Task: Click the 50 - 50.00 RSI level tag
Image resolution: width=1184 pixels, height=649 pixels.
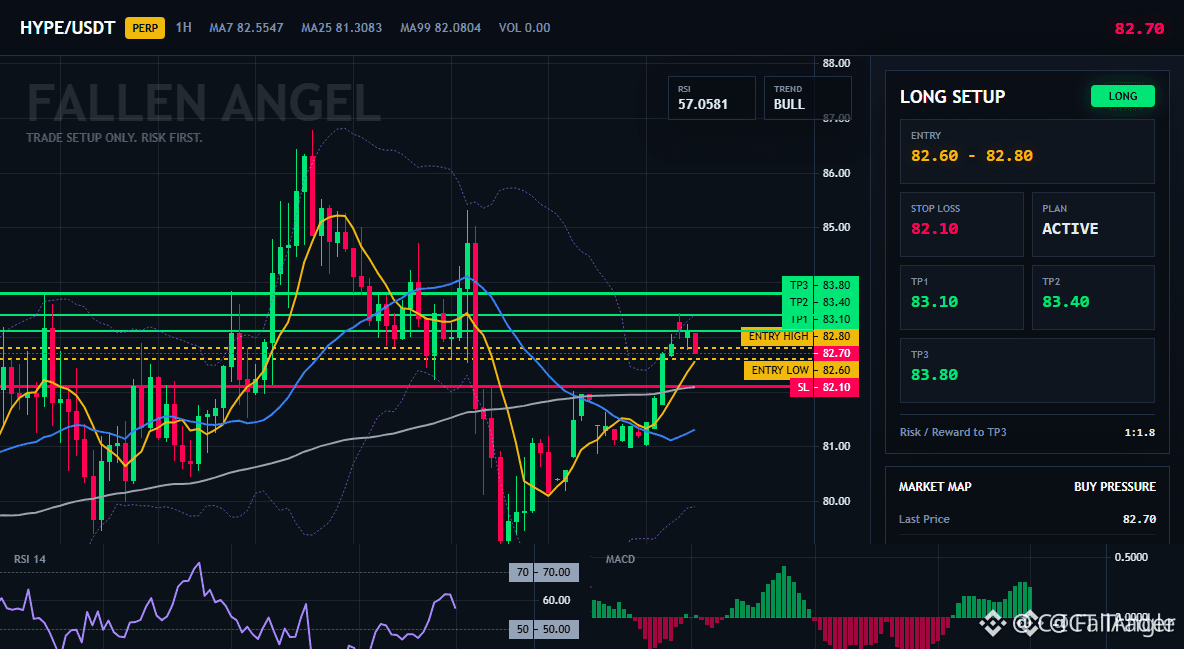Action: point(544,629)
